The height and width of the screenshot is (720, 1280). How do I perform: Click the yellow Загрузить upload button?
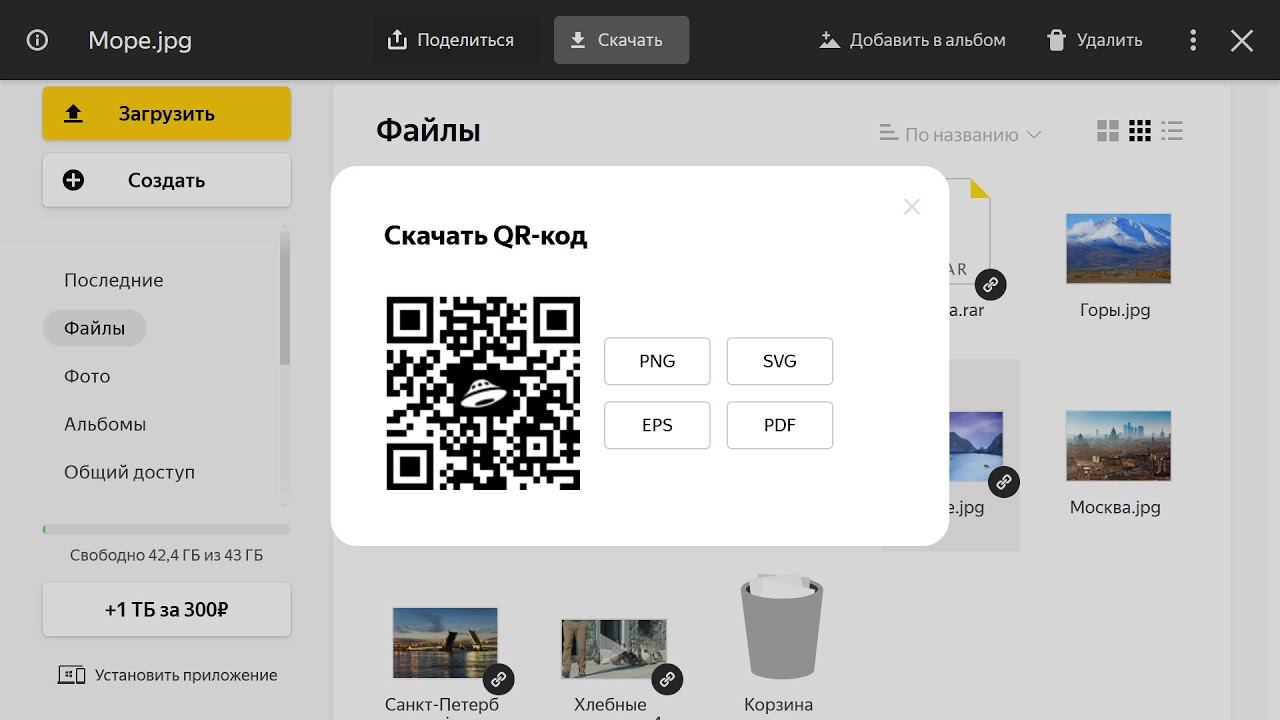pyautogui.click(x=166, y=114)
